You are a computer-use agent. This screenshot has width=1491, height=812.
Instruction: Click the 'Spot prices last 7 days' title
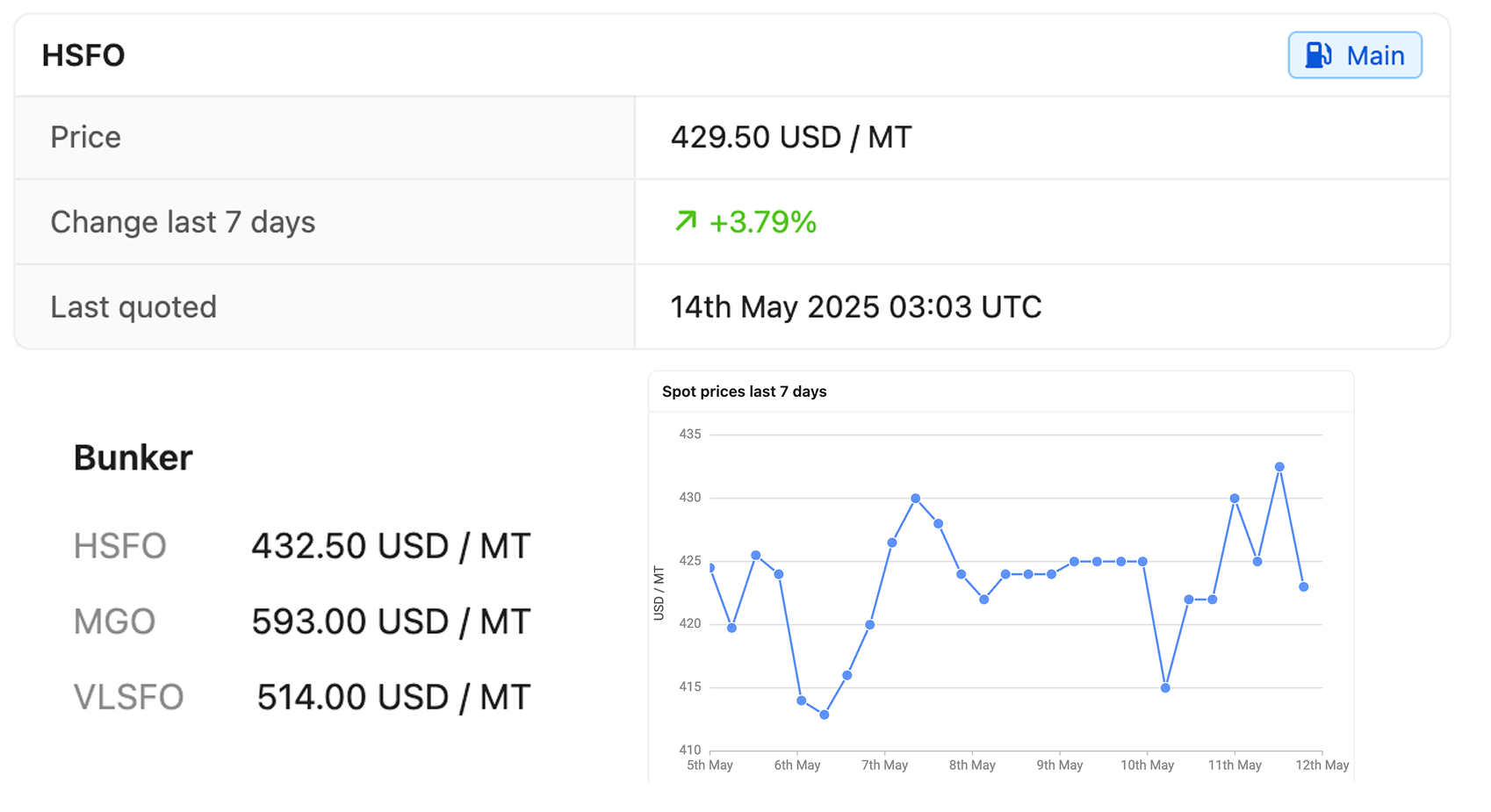click(x=744, y=392)
